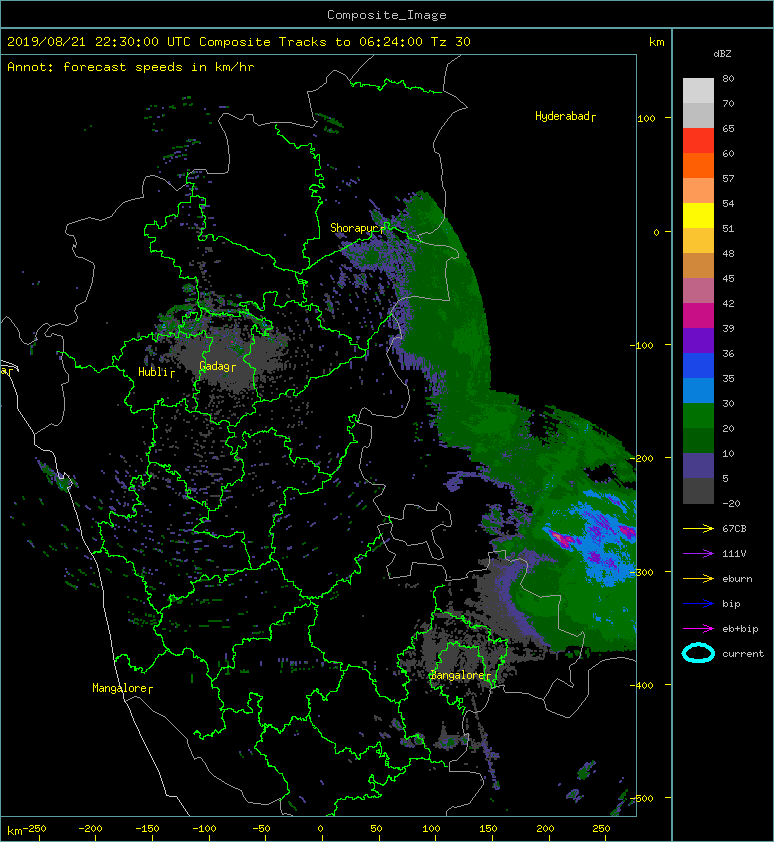The image size is (774, 842).
Task: Click the 67CB legend label
Action: [x=734, y=528]
